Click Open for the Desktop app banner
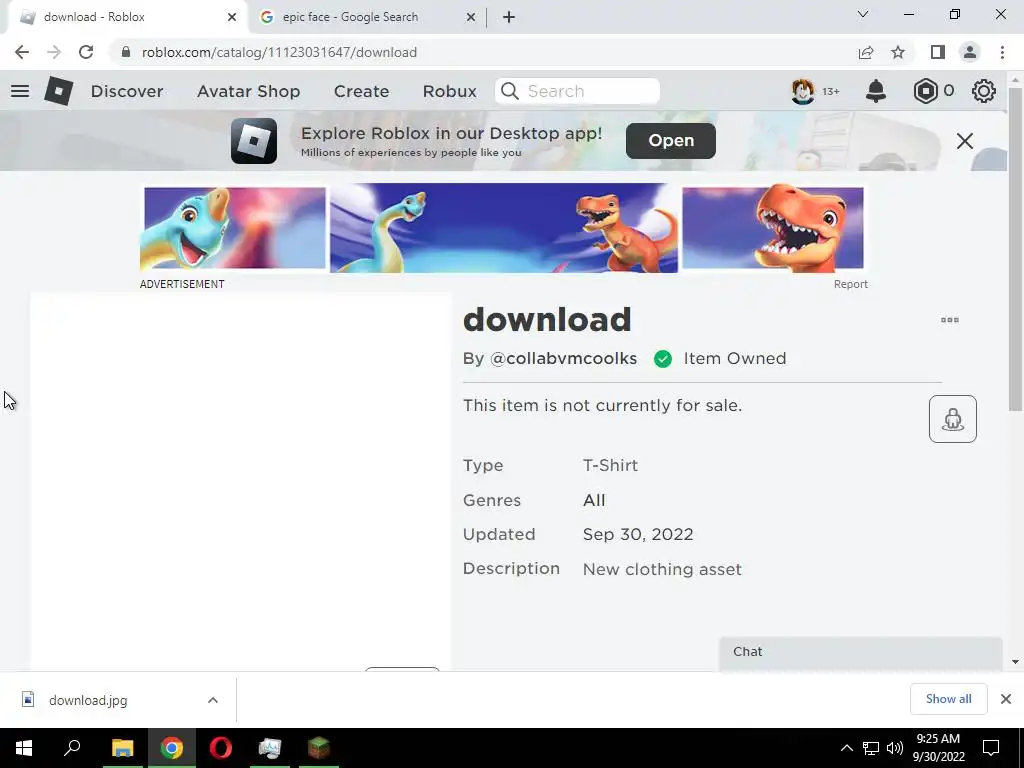 [671, 140]
